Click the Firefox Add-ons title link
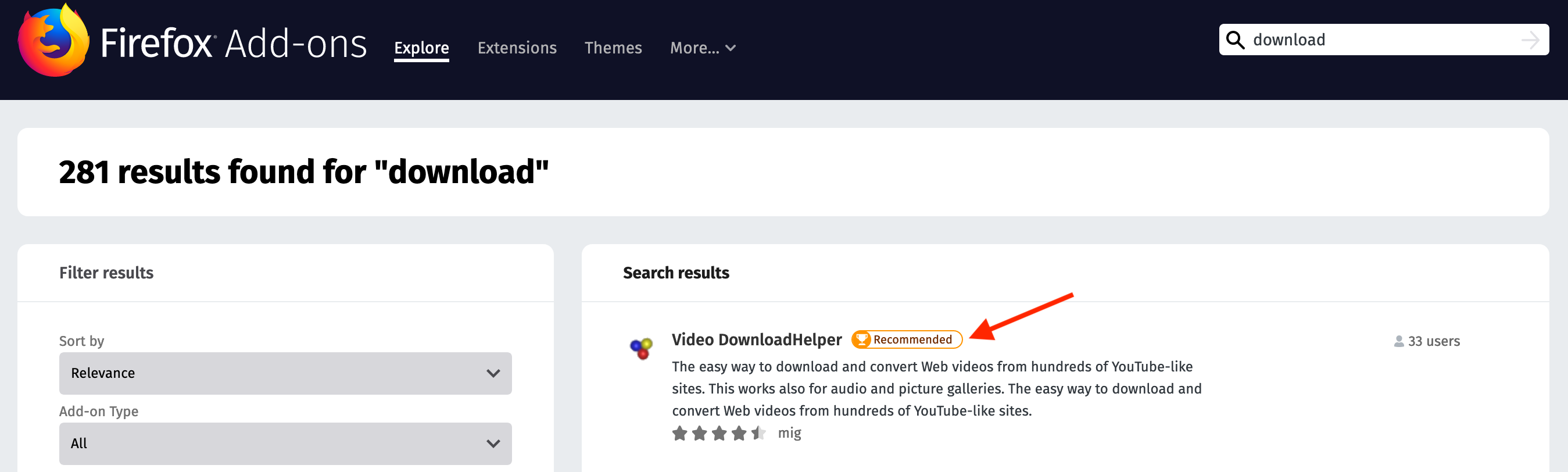 tap(234, 44)
